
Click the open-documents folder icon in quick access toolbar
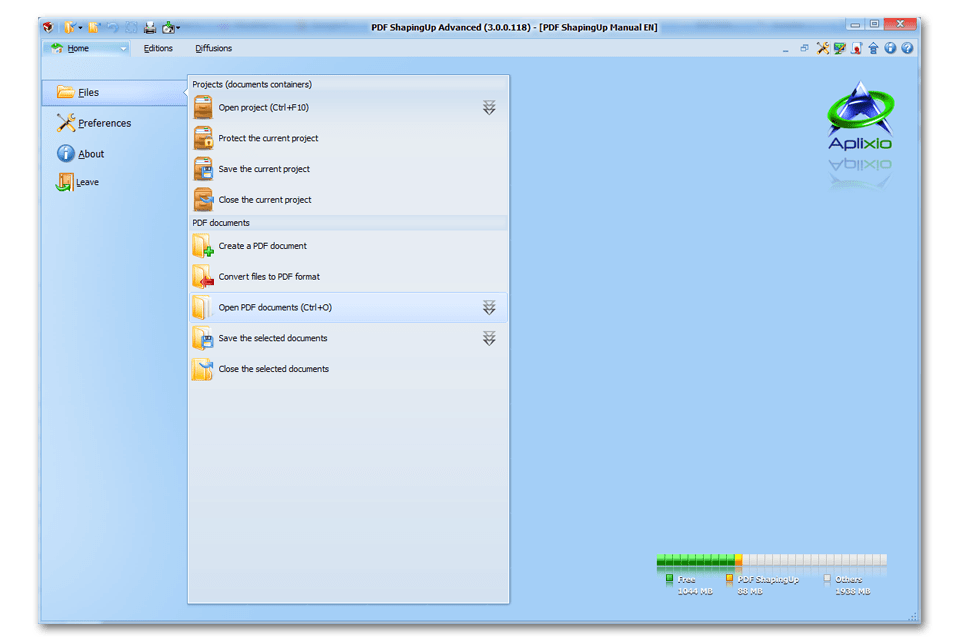coord(69,27)
